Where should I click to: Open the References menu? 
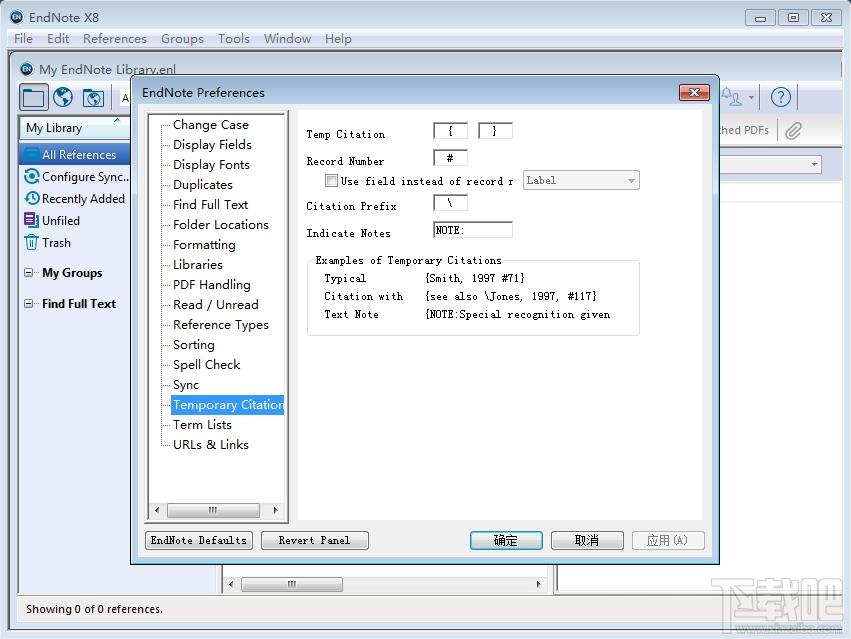(115, 39)
